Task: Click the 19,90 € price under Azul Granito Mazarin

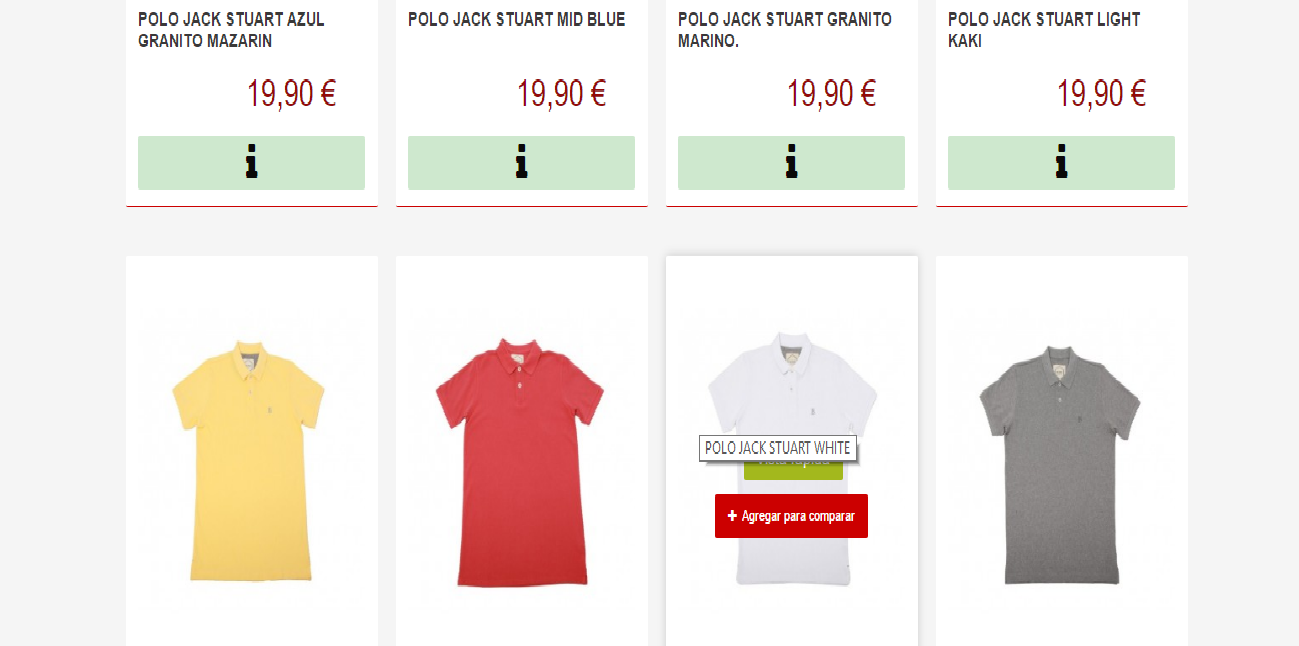Action: pos(291,94)
